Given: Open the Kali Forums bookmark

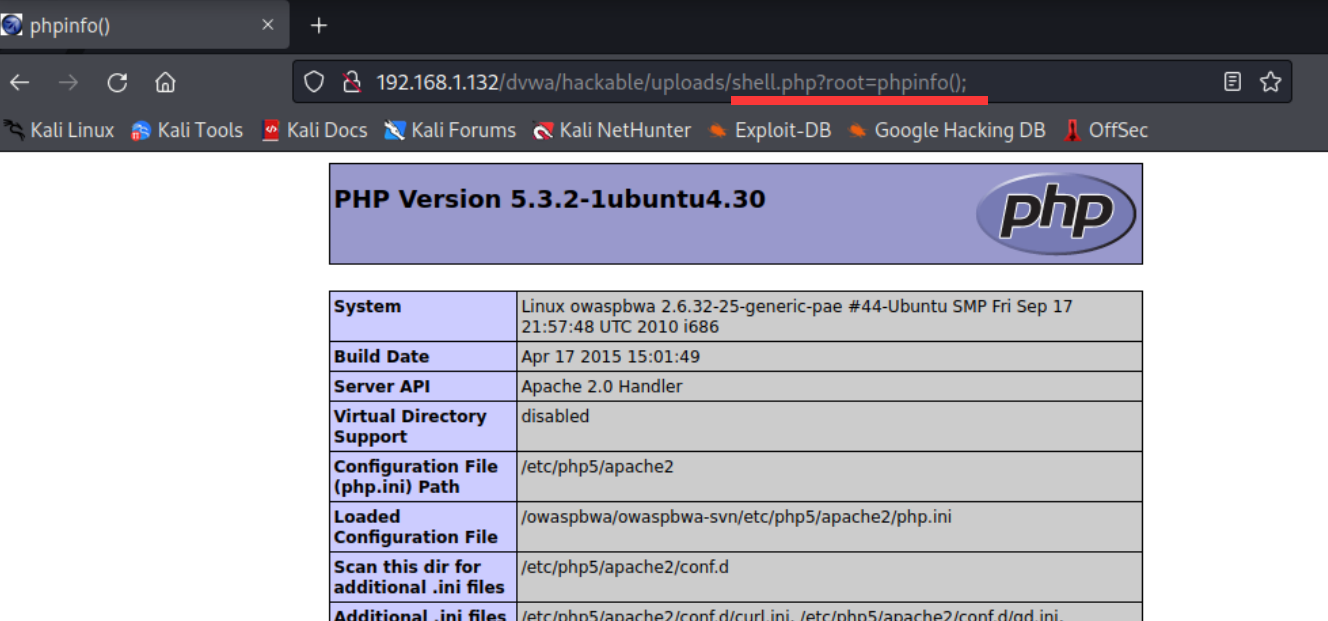Looking at the screenshot, I should point(450,130).
